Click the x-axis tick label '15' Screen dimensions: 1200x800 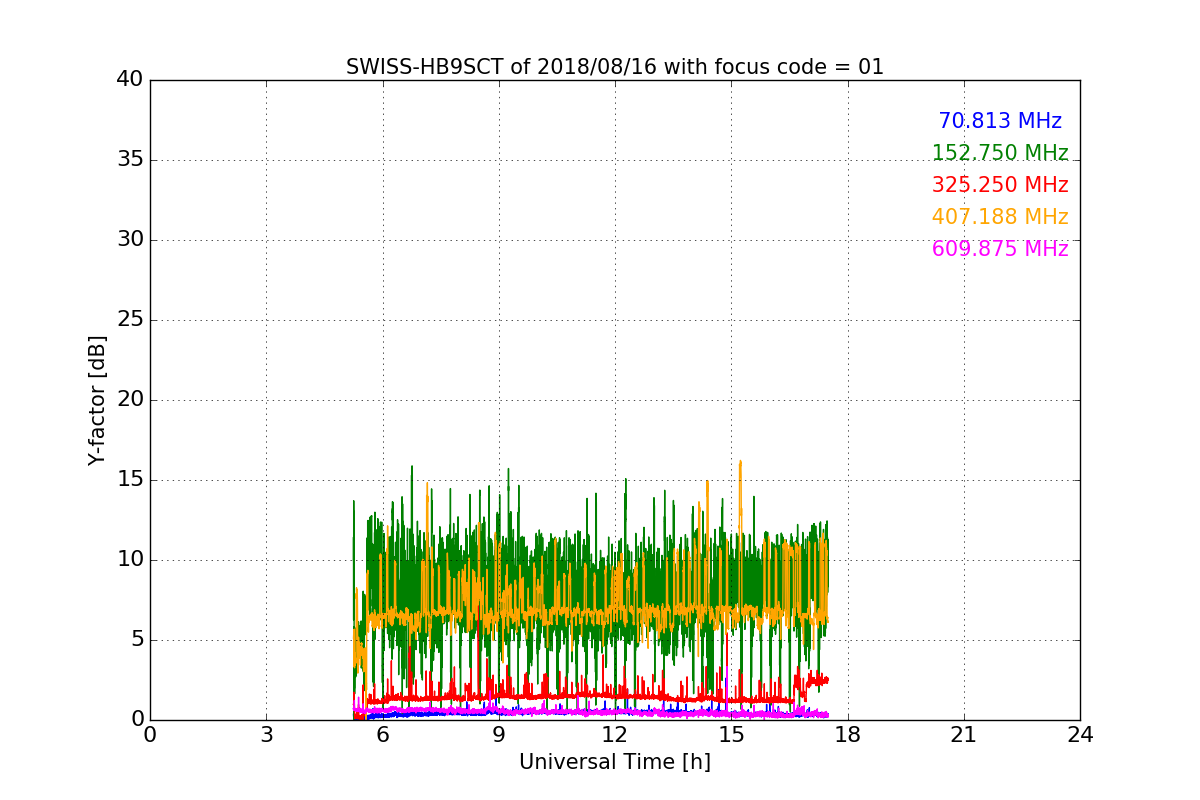(x=731, y=735)
